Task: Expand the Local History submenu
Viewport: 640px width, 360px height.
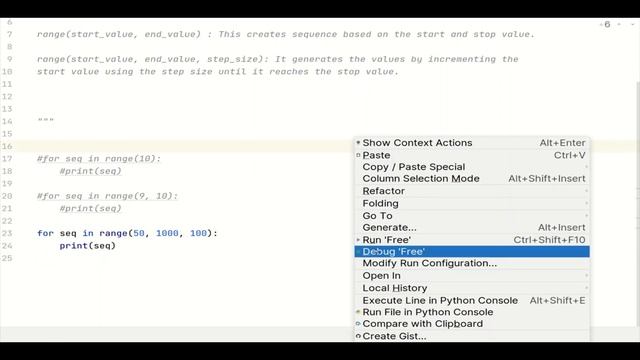Action: click(x=472, y=288)
